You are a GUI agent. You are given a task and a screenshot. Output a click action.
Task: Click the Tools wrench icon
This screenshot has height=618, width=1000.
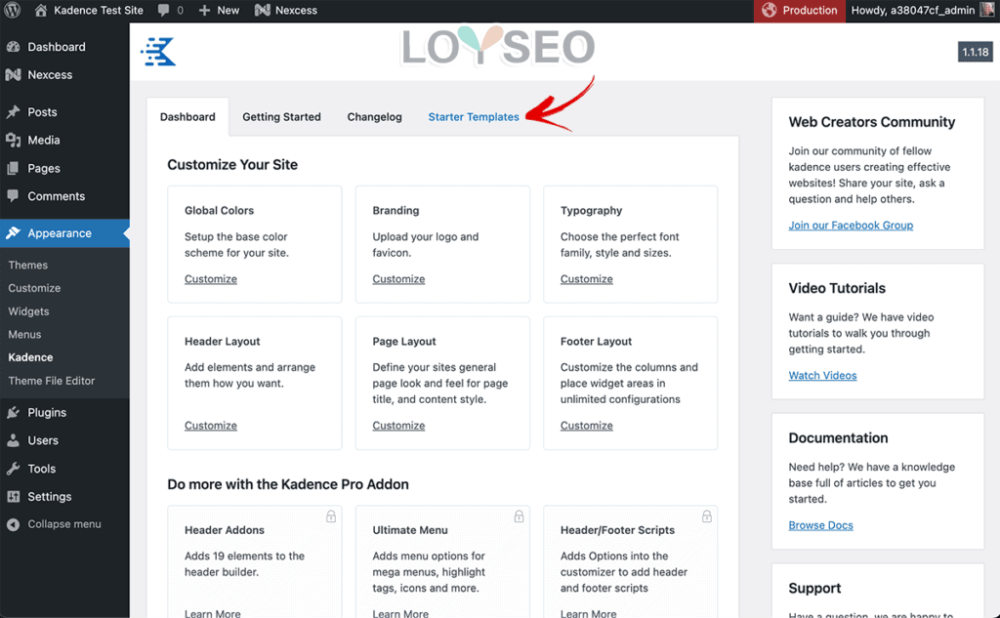(13, 469)
